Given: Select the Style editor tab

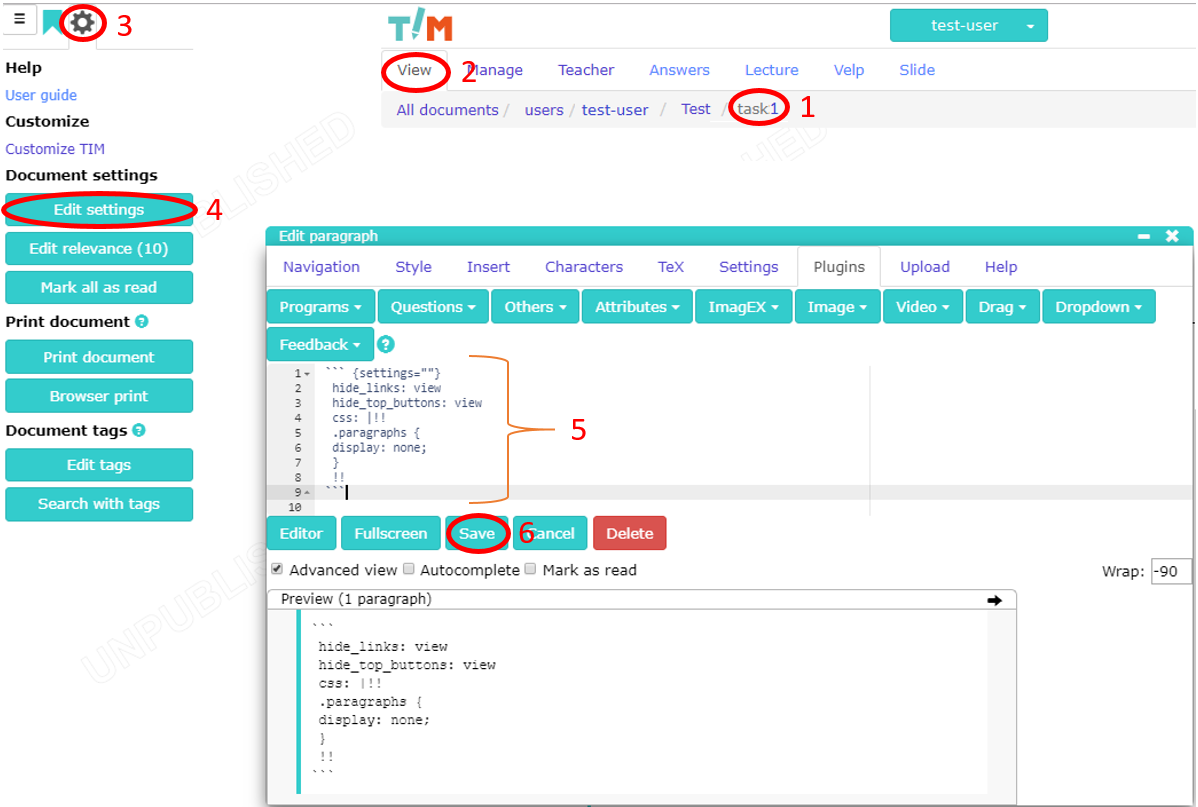Looking at the screenshot, I should coord(413,267).
